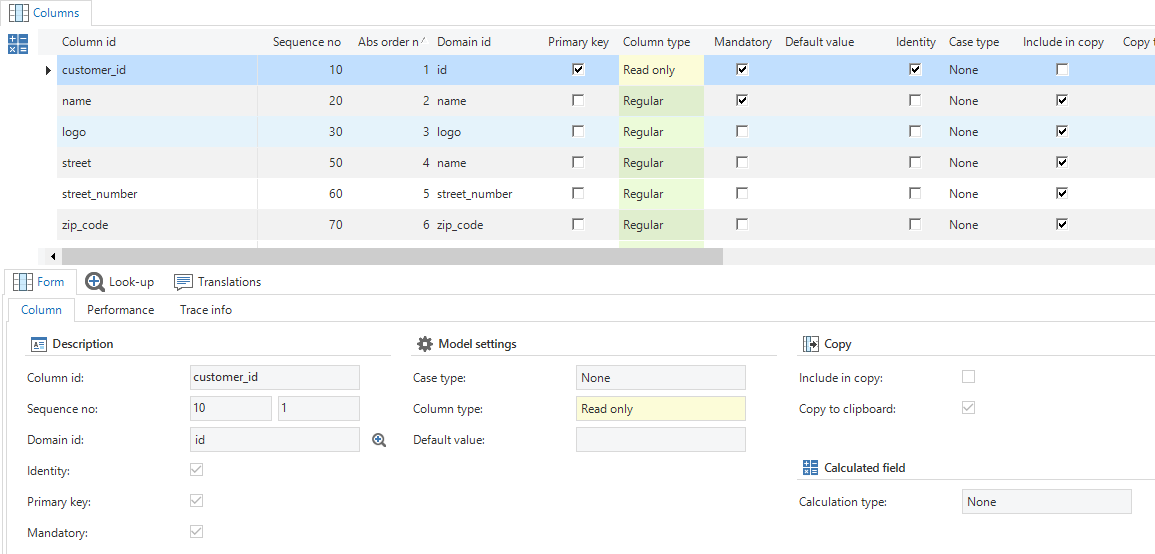1155x554 pixels.
Task: Sort by Sequence no column header
Action: click(x=307, y=42)
